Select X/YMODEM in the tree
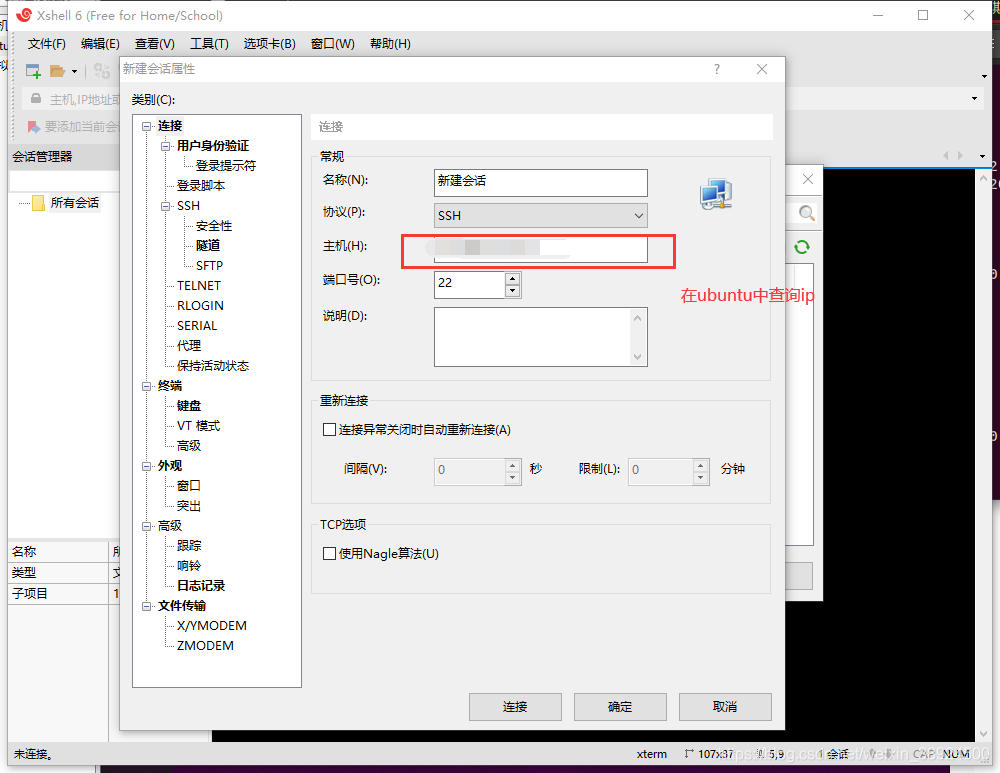 coord(211,626)
